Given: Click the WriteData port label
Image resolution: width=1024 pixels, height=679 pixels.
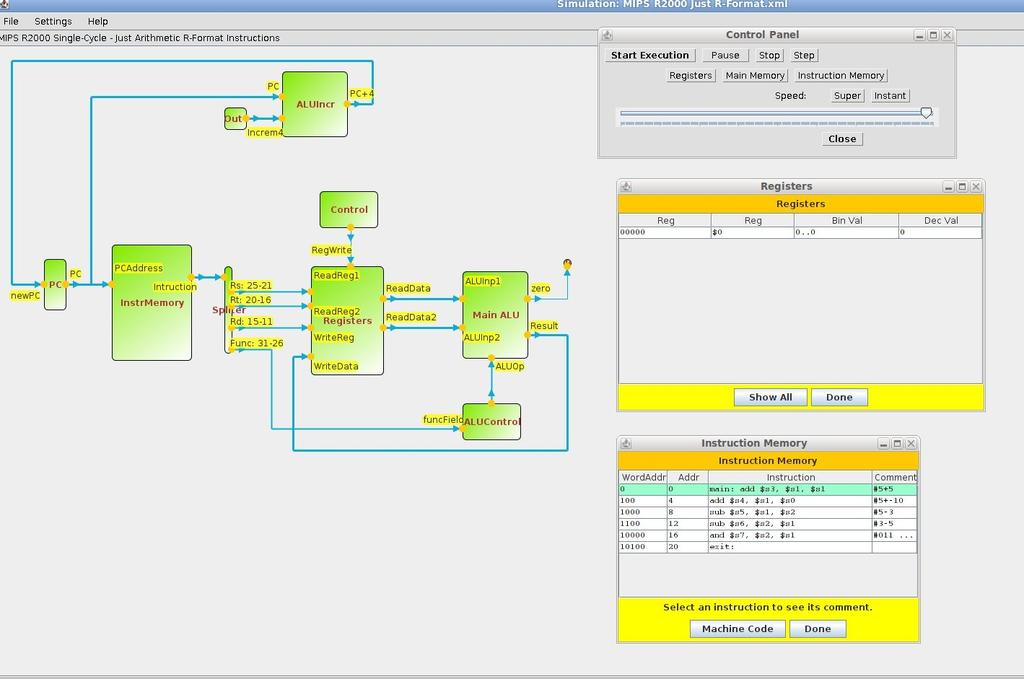Looking at the screenshot, I should (x=336, y=366).
